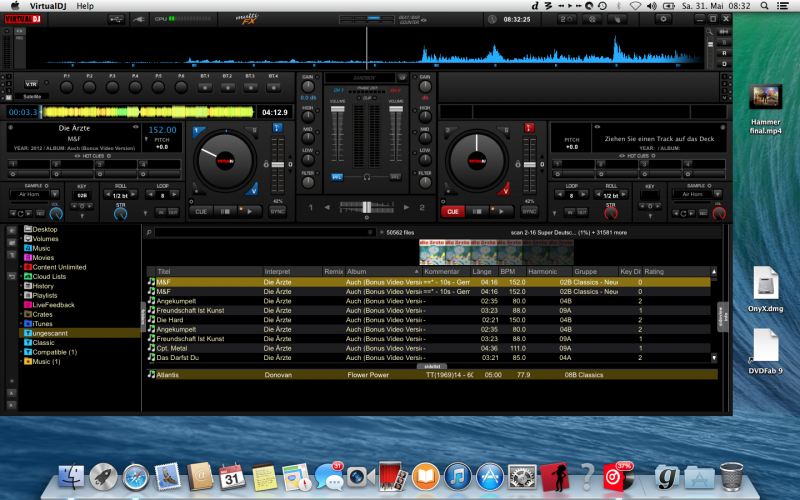Click the red deck 2 selector above pitch fader
The height and width of the screenshot is (500, 800).
[x=529, y=128]
